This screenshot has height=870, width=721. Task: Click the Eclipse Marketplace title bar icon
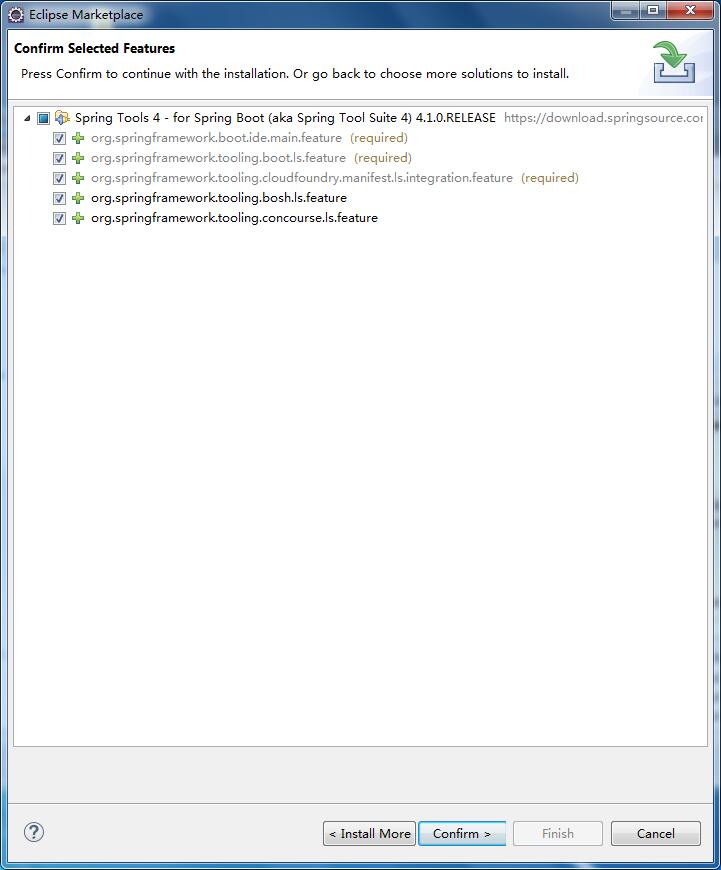click(16, 14)
